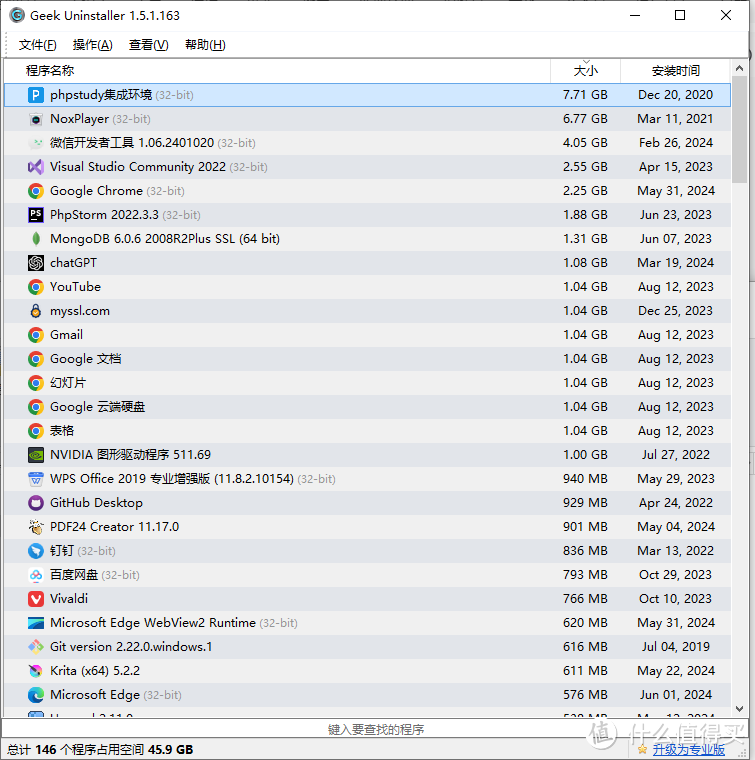This screenshot has height=760, width=755.
Task: Select the Visual Studio Community 2022 name
Action: 138,167
